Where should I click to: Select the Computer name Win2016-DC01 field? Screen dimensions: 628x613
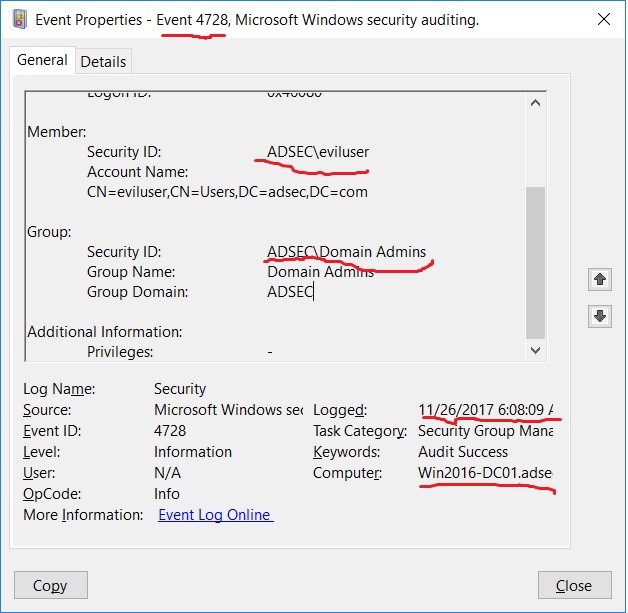pos(486,472)
